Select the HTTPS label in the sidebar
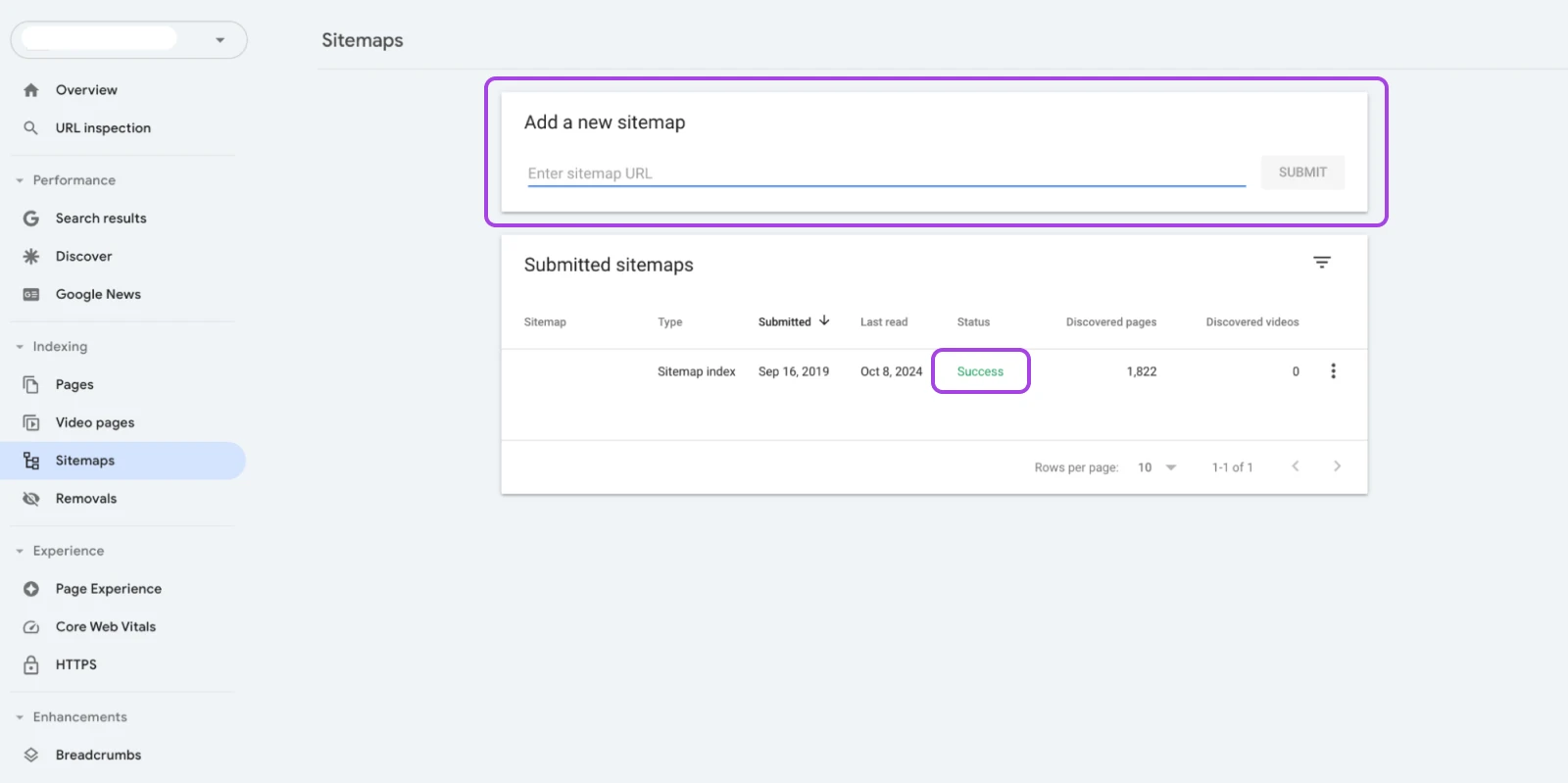The width and height of the screenshot is (1568, 783). (76, 664)
